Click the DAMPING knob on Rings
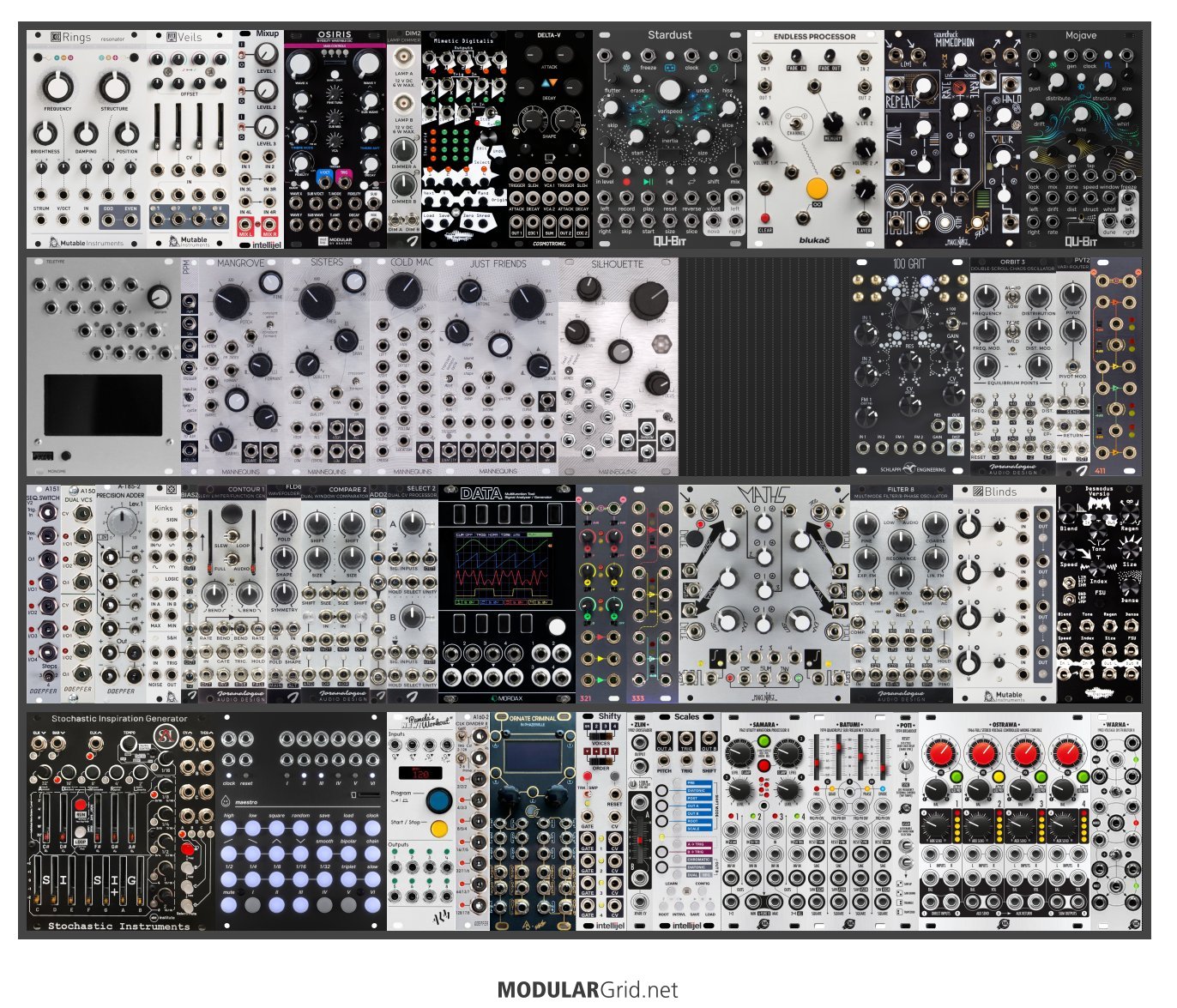1177x1008 pixels. [85, 134]
